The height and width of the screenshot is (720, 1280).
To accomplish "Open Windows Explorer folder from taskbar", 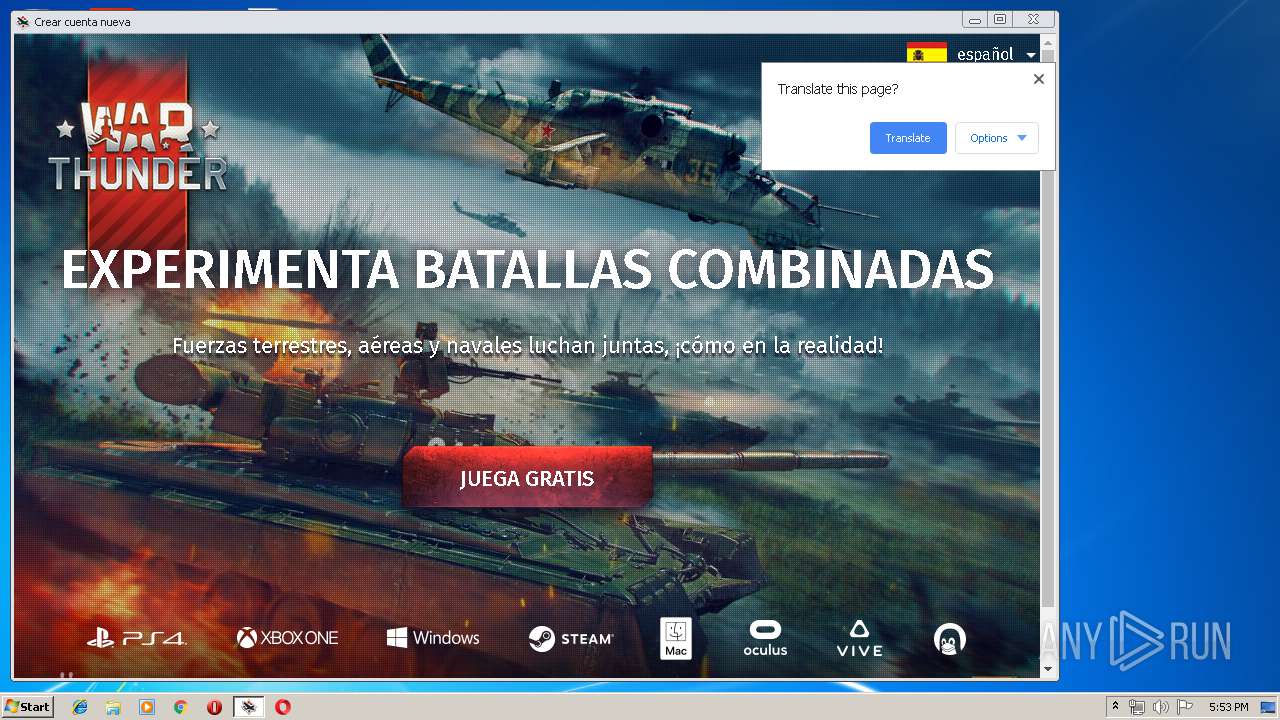I will pos(113,707).
